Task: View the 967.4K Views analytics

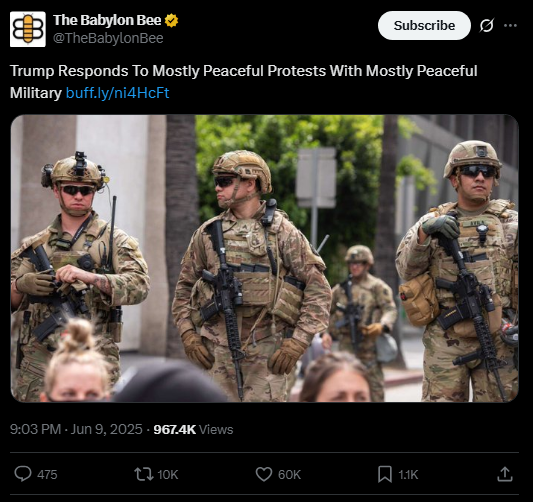Action: [x=193, y=430]
